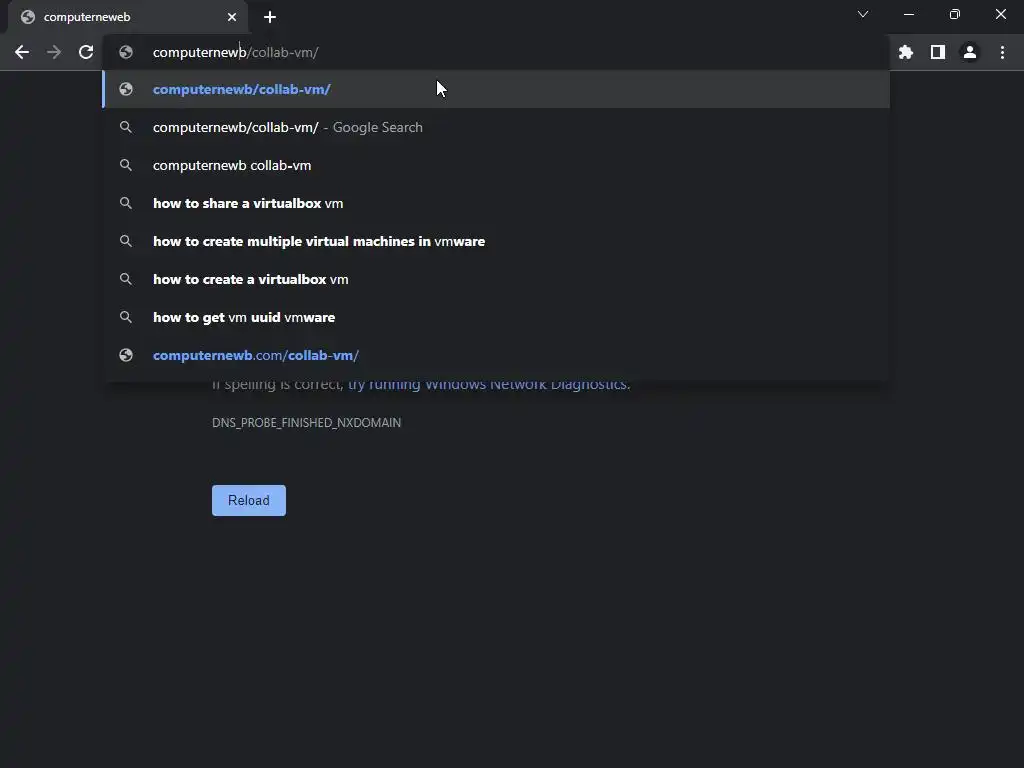Screen dimensions: 1024x768
Task: Open the Chrome three-dot menu
Action: [1002, 52]
